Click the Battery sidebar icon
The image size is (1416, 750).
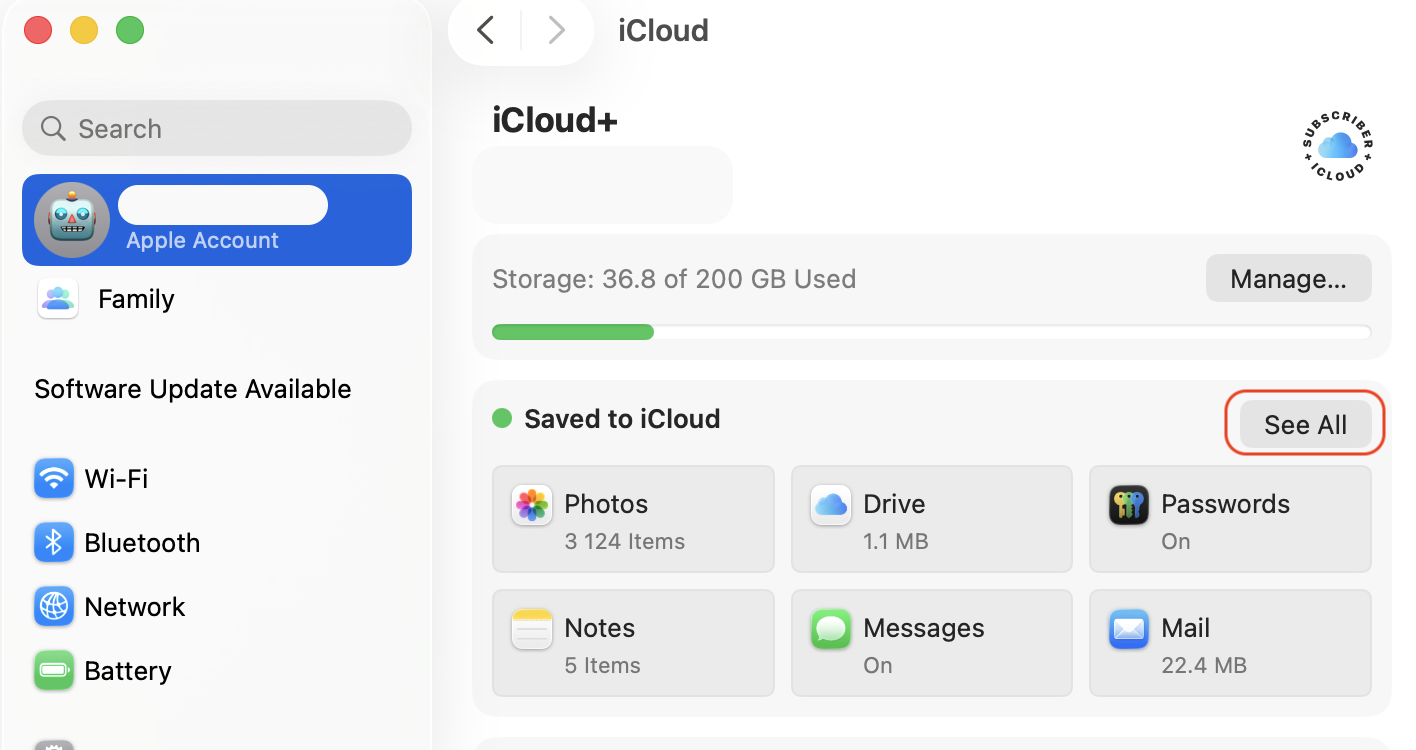tap(54, 670)
